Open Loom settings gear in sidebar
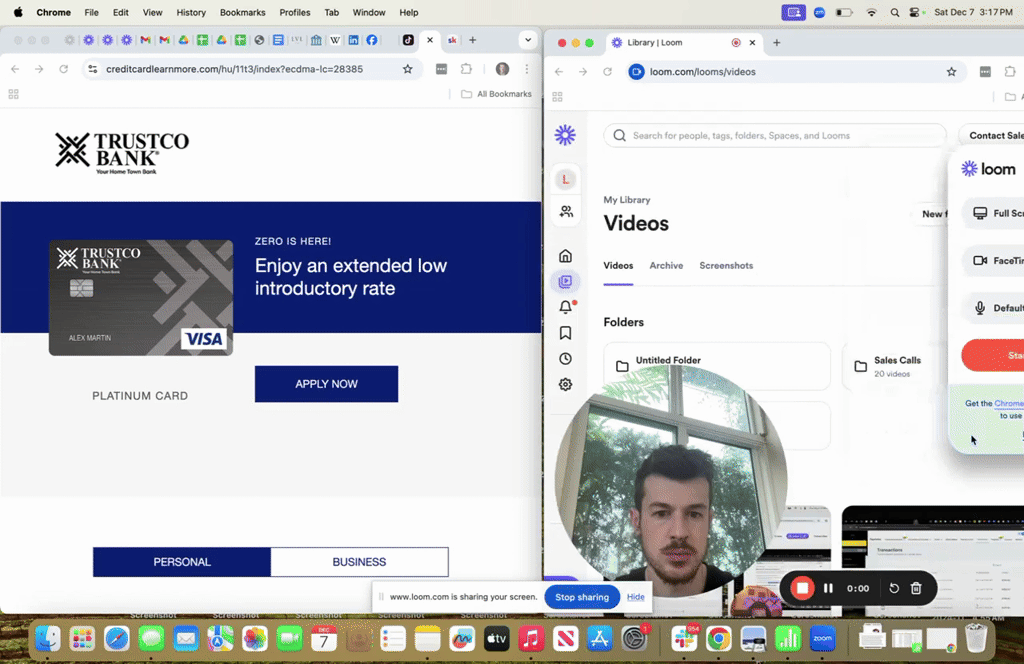1024x664 pixels. pyautogui.click(x=566, y=385)
